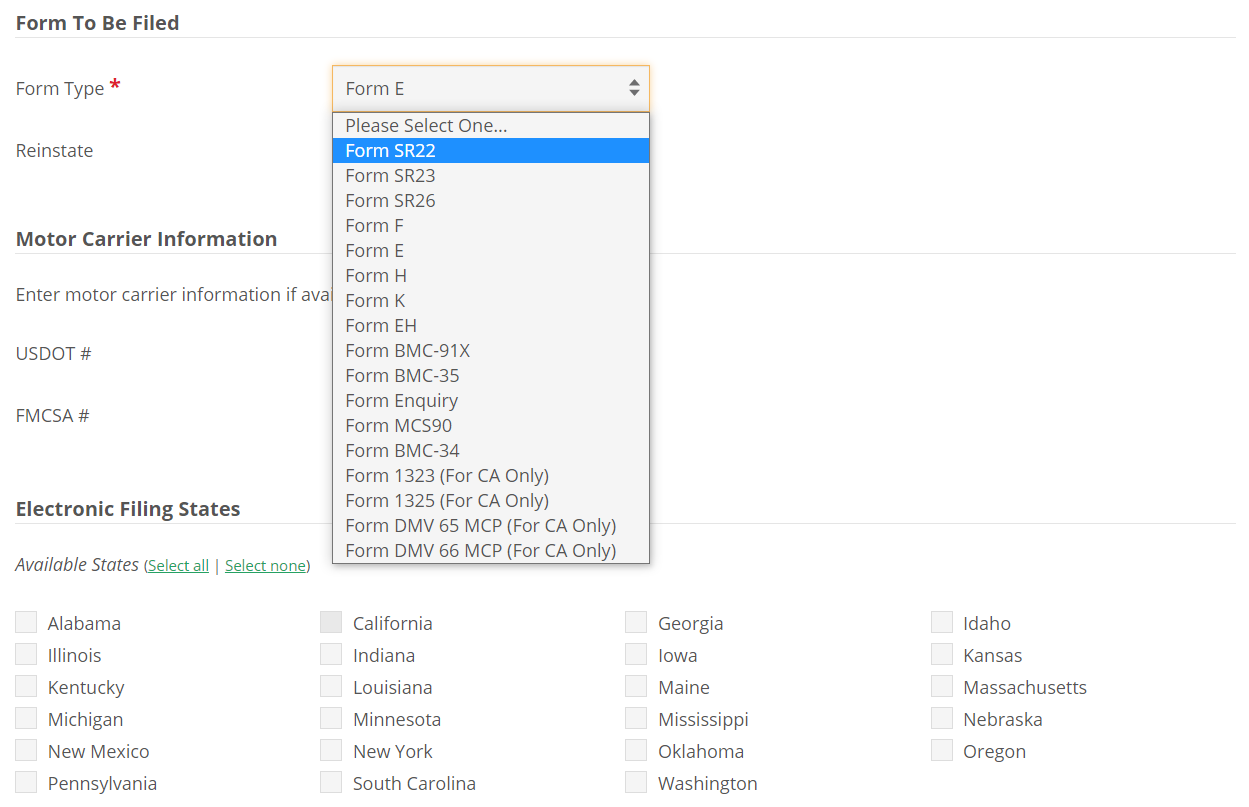1249x807 pixels.
Task: Choose Form EH from the Form Type options
Action: coord(380,325)
